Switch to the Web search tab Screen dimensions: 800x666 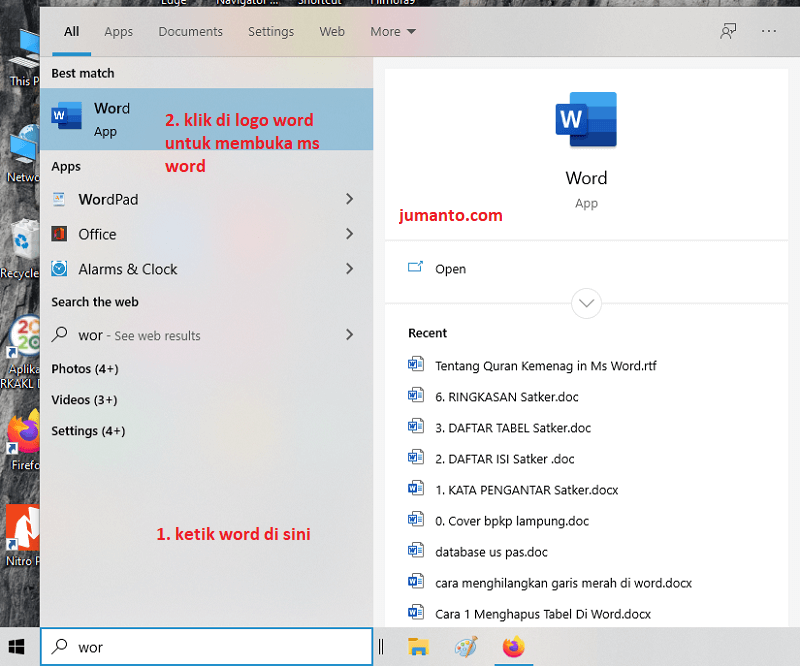(x=332, y=32)
